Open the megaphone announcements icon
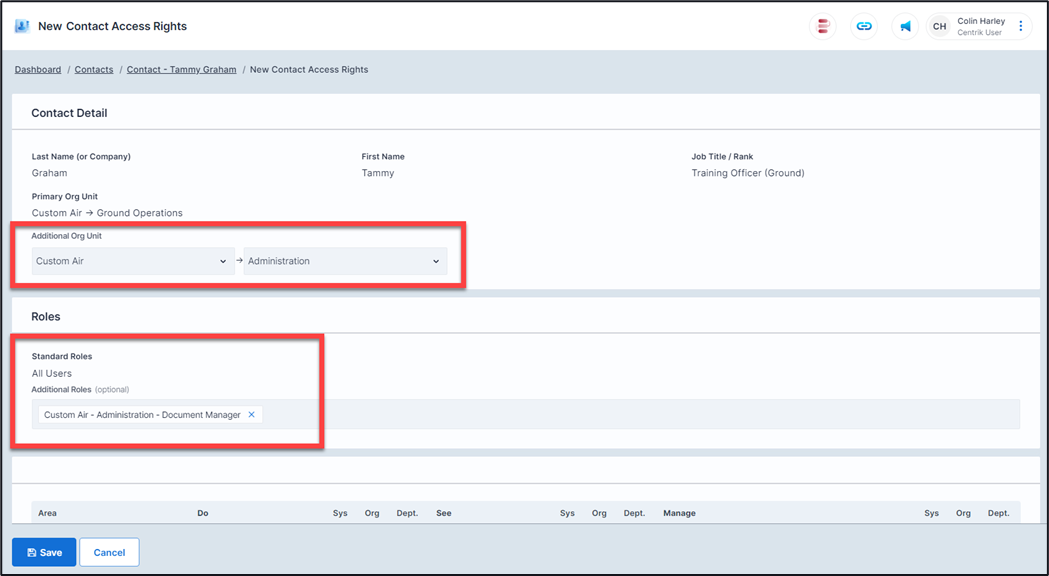 (905, 27)
